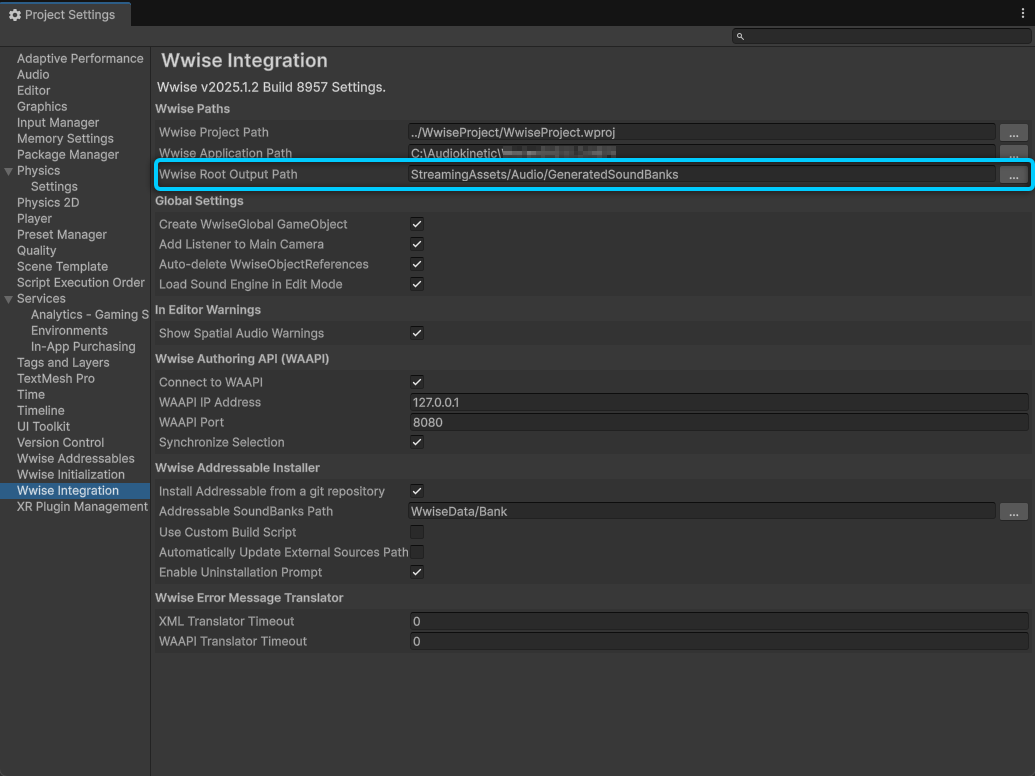The image size is (1035, 776).
Task: Click the search magnifier icon
Action: pyautogui.click(x=740, y=36)
